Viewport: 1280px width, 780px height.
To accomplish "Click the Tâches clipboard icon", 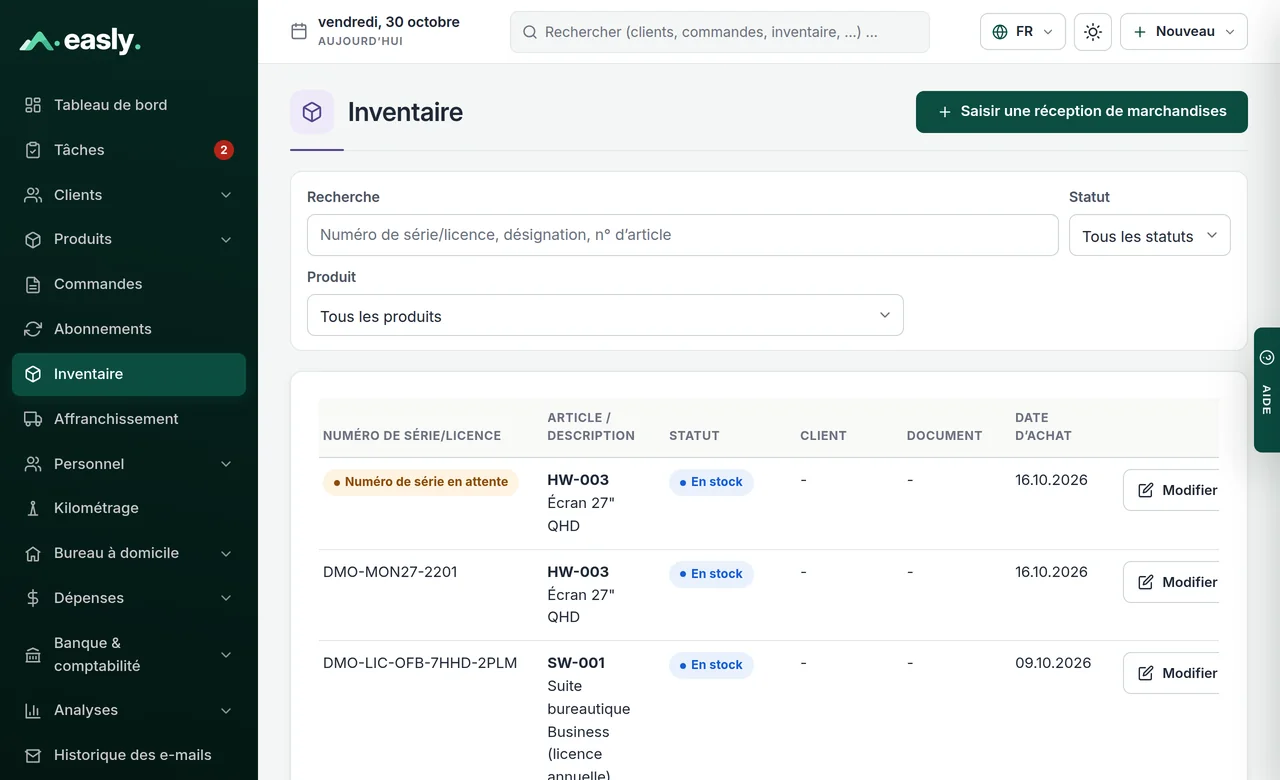I will pos(33,150).
